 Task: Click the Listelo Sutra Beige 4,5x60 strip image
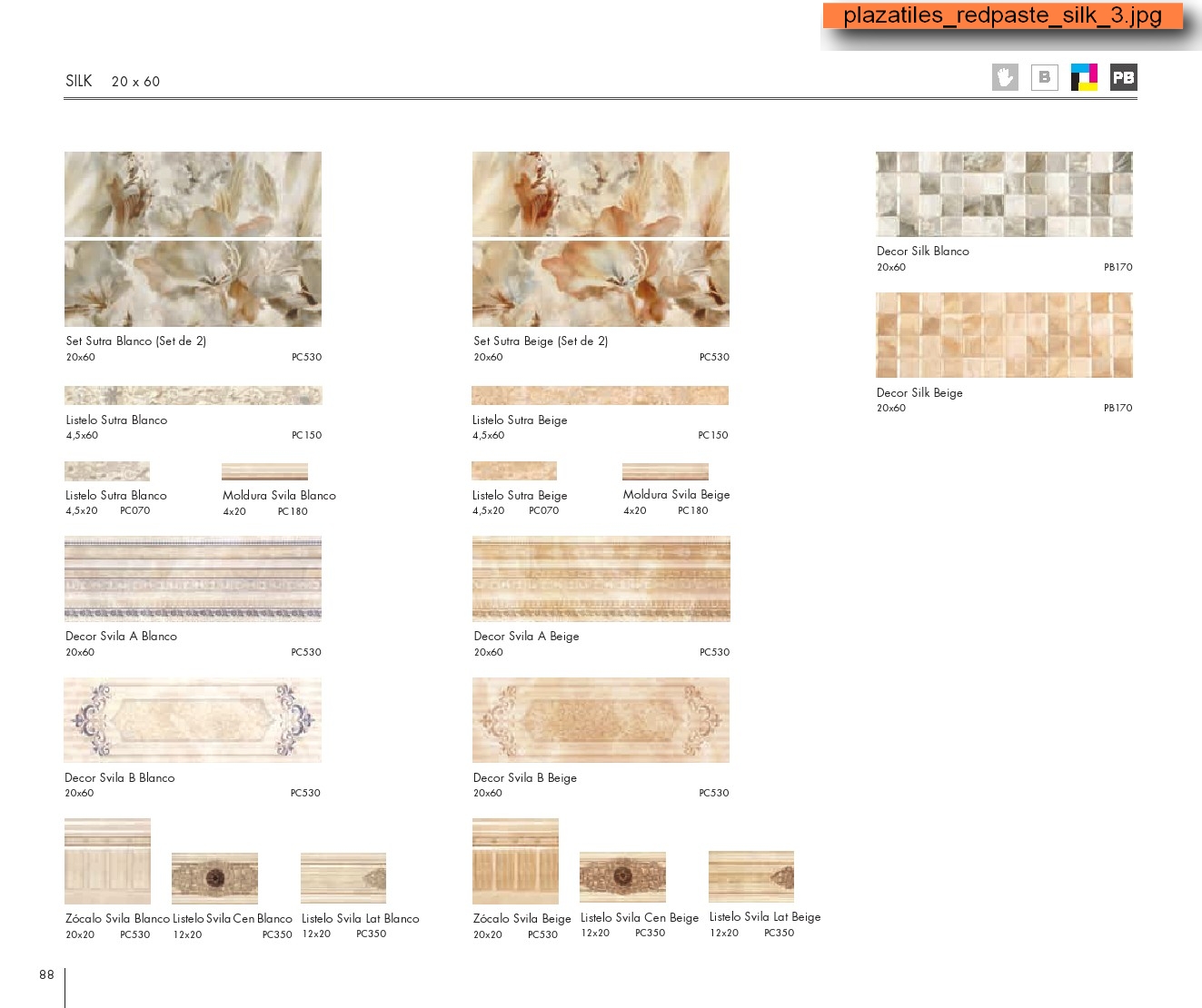pyautogui.click(x=600, y=396)
